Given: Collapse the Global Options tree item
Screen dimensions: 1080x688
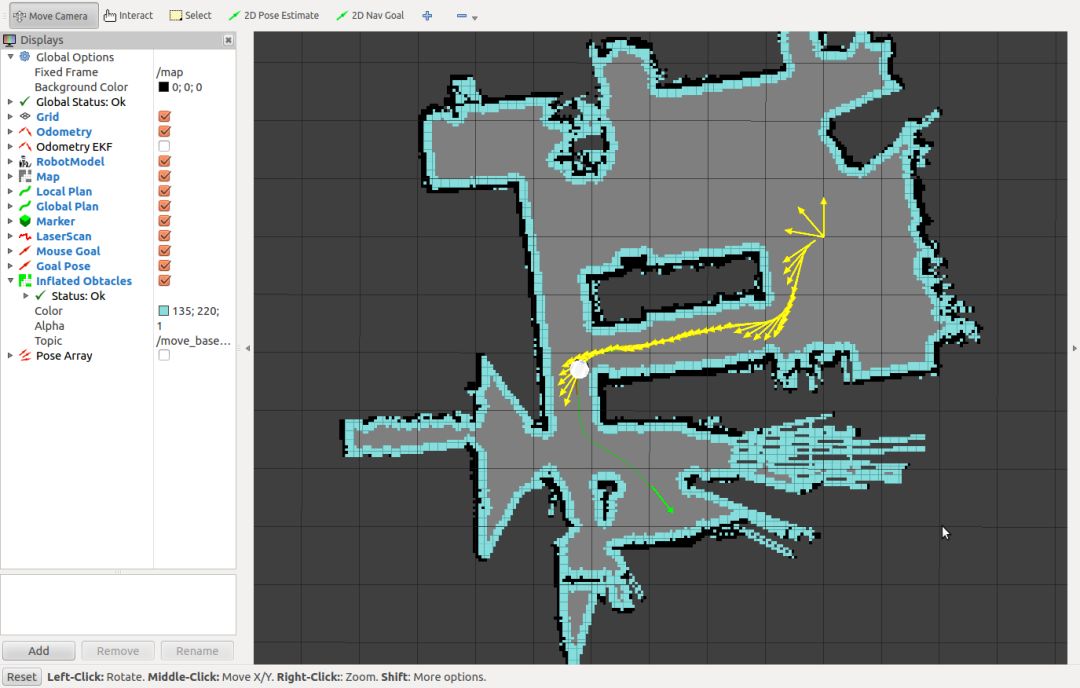Looking at the screenshot, I should 11,57.
